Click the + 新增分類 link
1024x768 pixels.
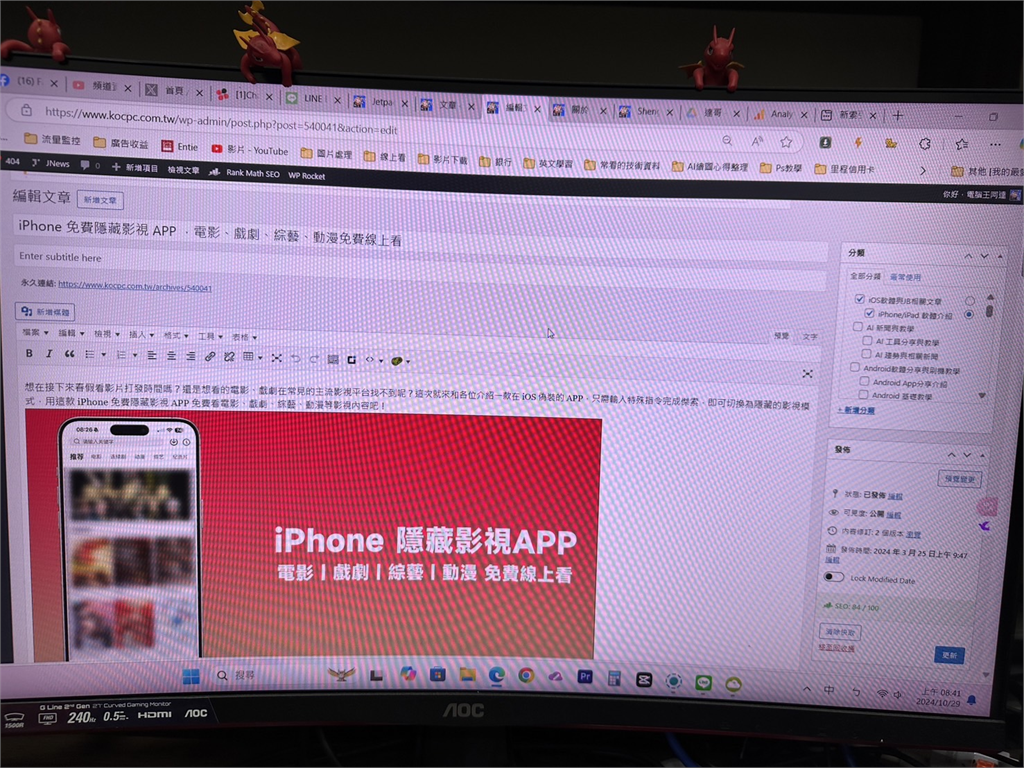[x=856, y=409]
